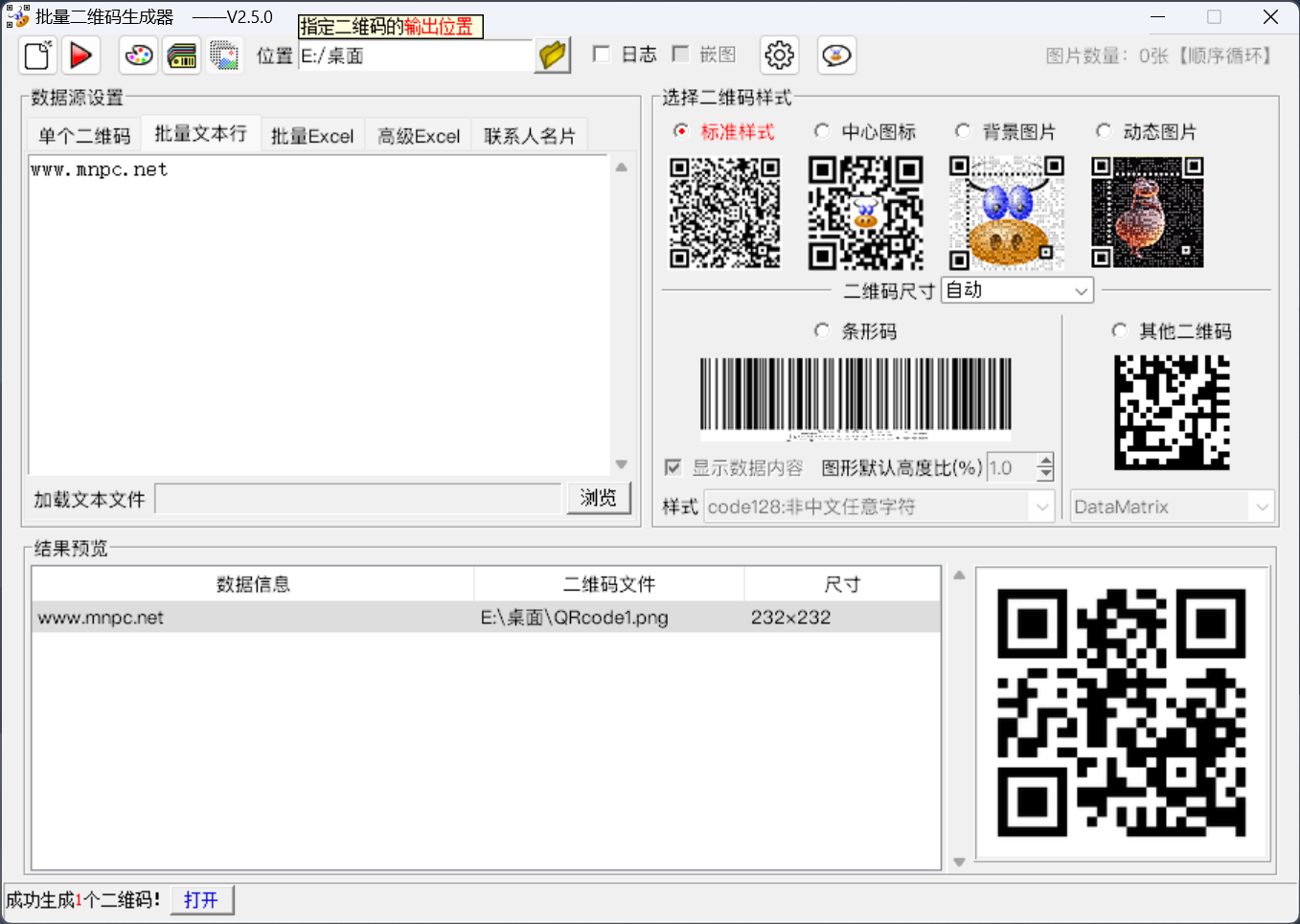
Task: Click the 数据信息 column header
Action: 253,584
